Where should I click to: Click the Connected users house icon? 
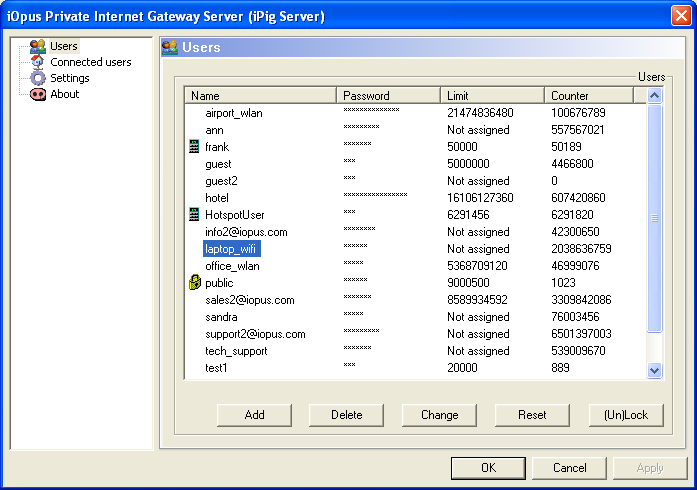[37, 62]
